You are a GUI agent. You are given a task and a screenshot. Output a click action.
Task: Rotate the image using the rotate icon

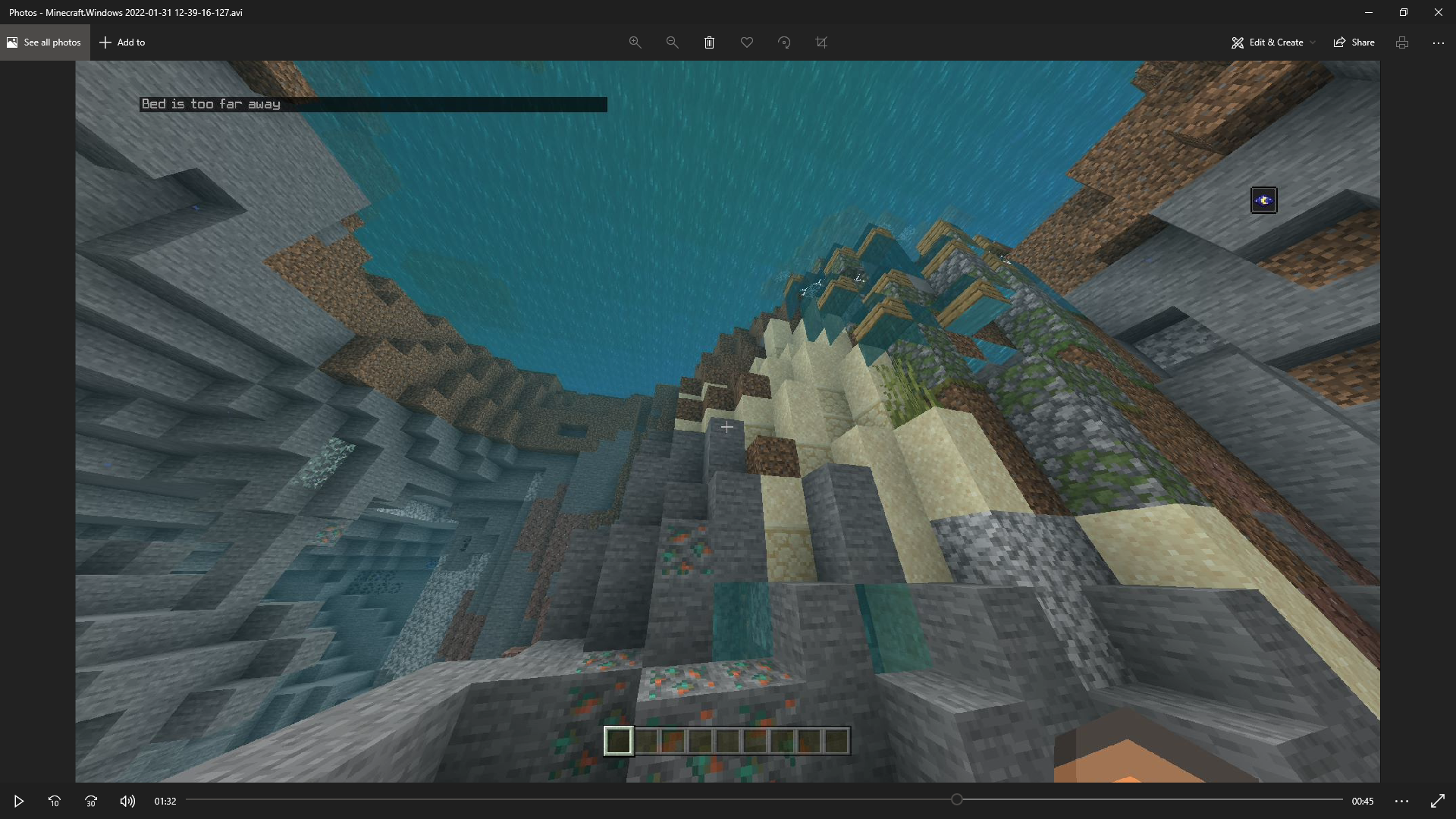point(784,42)
